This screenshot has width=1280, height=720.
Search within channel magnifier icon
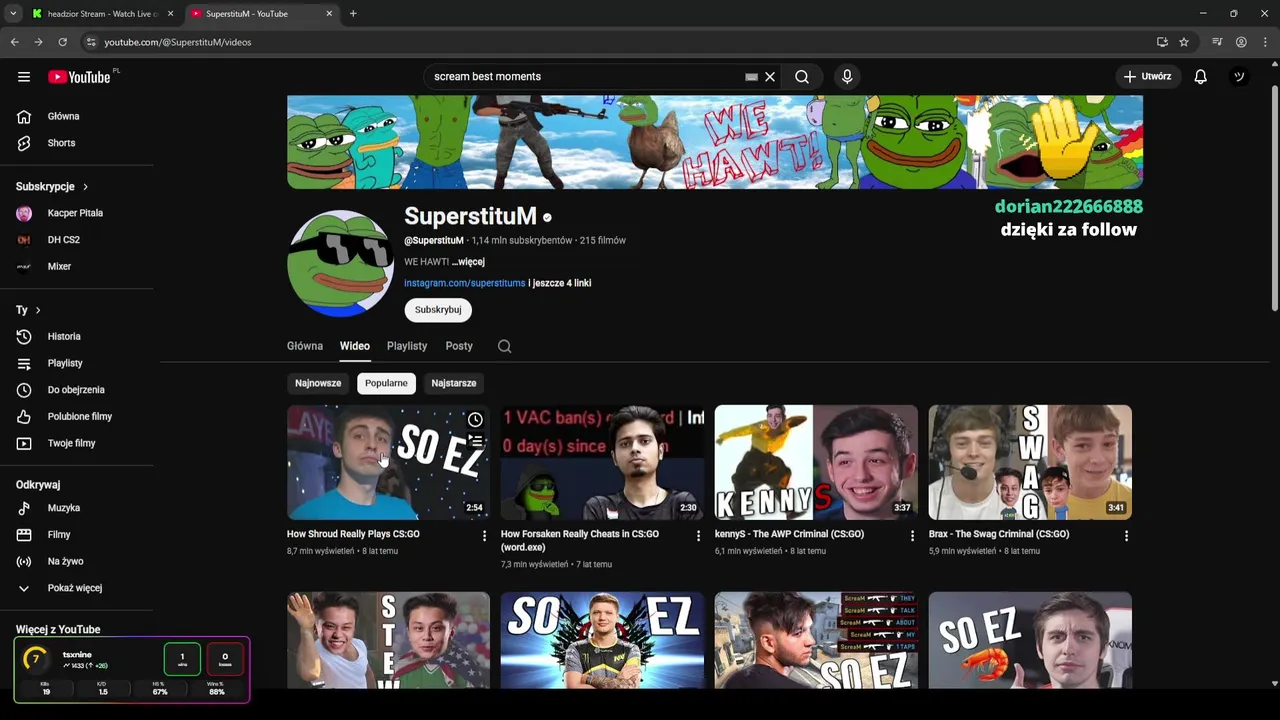pos(504,346)
